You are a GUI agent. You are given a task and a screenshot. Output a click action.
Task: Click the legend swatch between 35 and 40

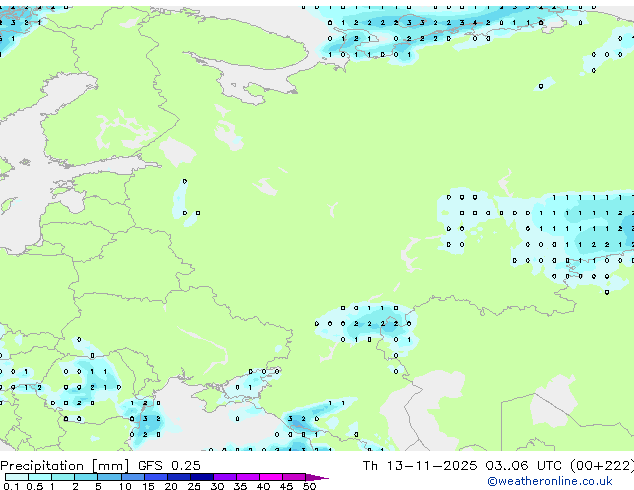pyautogui.click(x=248, y=477)
